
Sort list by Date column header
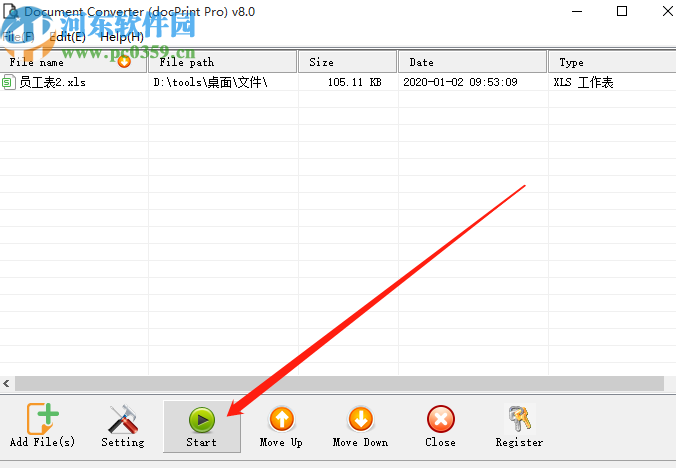click(x=472, y=62)
